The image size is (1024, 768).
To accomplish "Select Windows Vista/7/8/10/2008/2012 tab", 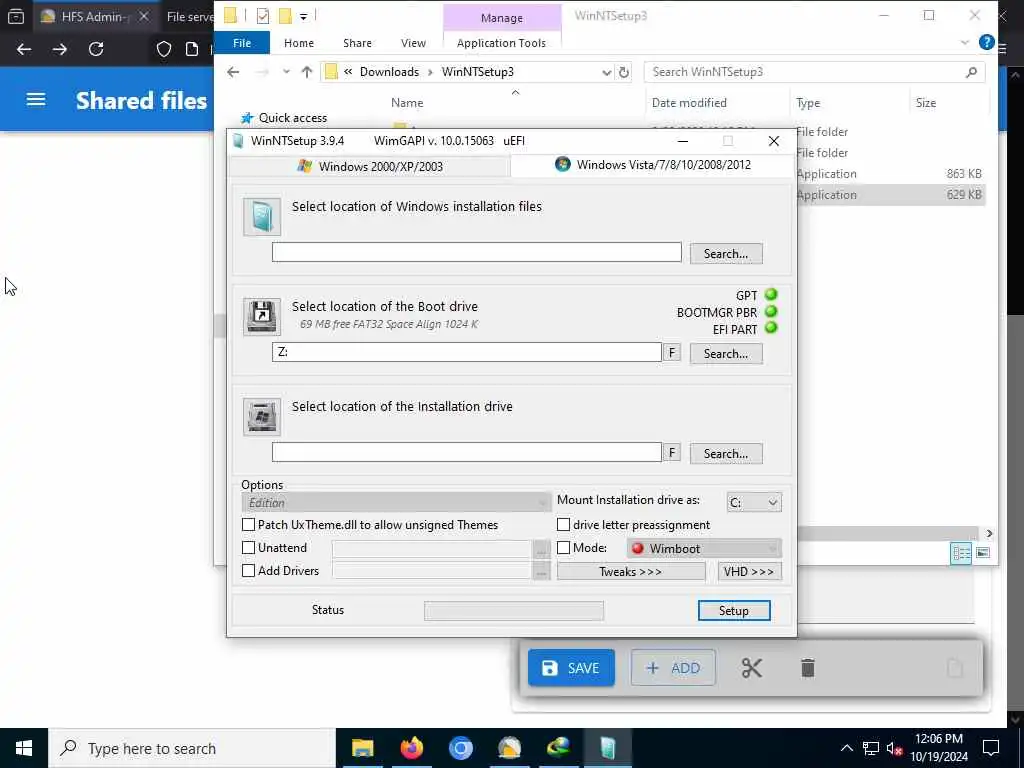I will coord(653,165).
